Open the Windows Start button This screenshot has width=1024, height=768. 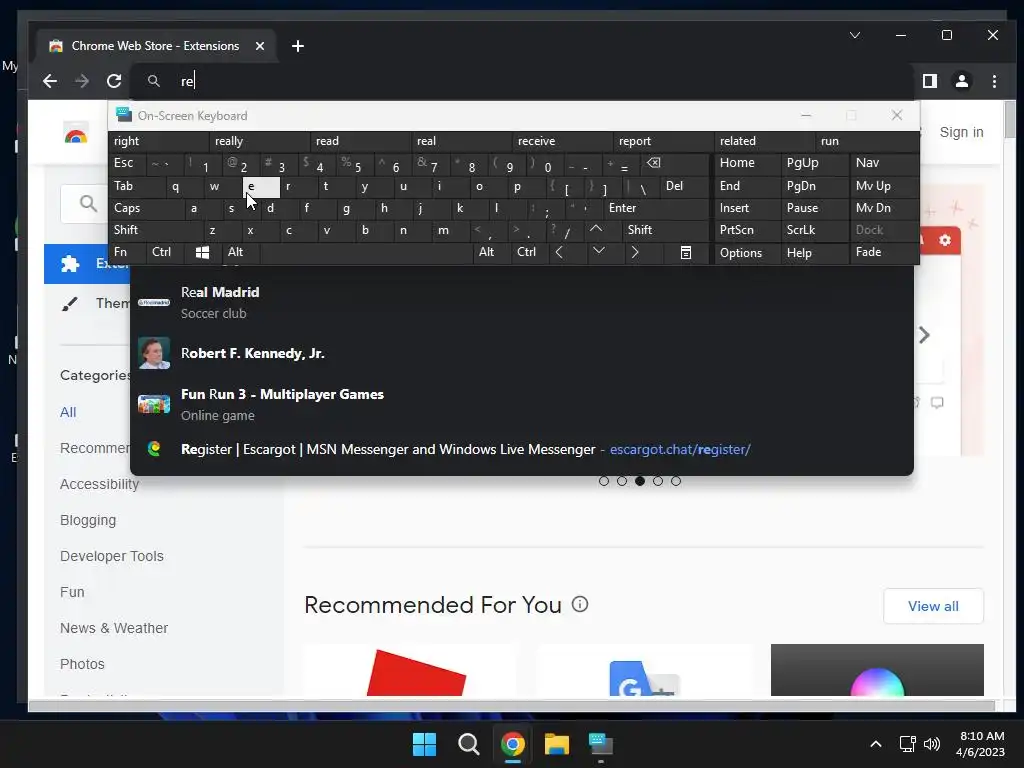[424, 744]
